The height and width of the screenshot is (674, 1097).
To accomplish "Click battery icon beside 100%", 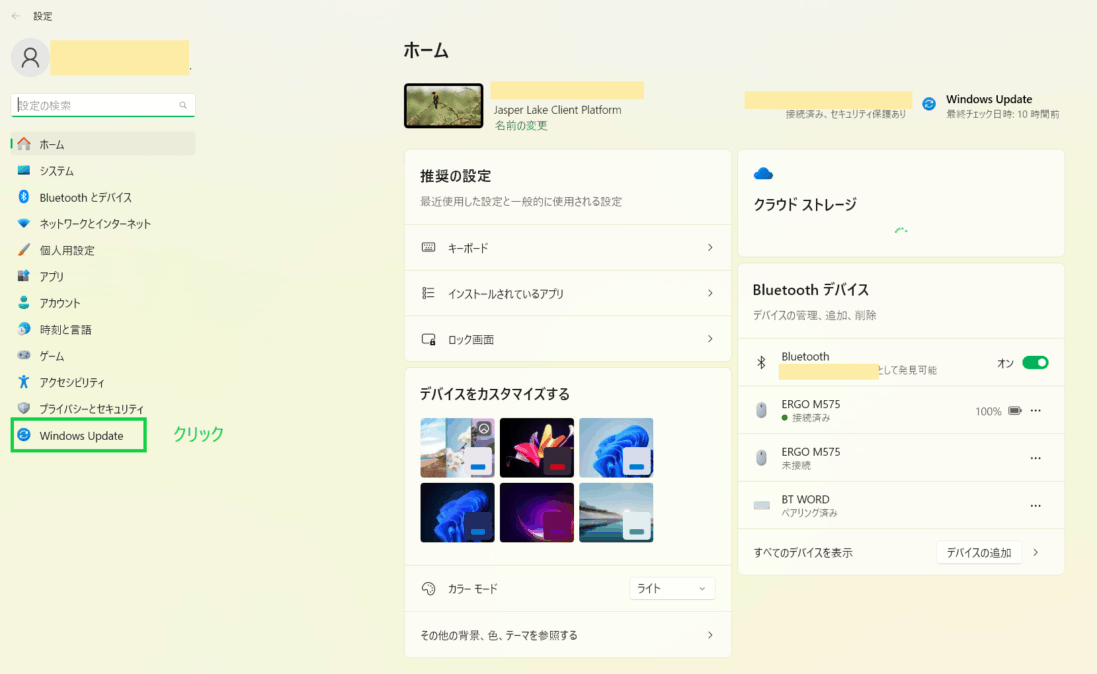I will click(1014, 411).
